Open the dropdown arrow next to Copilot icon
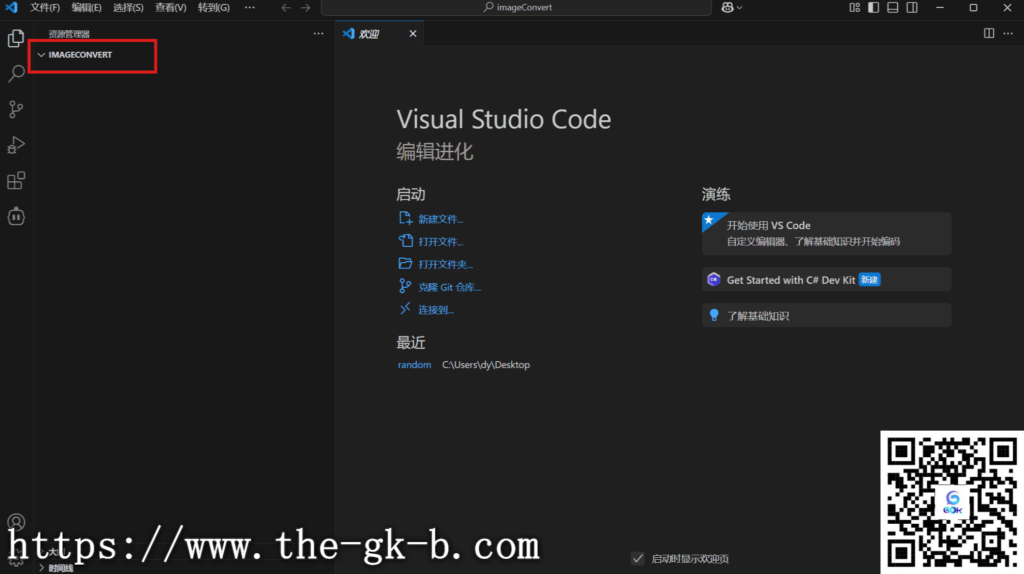Screen dimensions: 1024x574 pyautogui.click(x=739, y=8)
